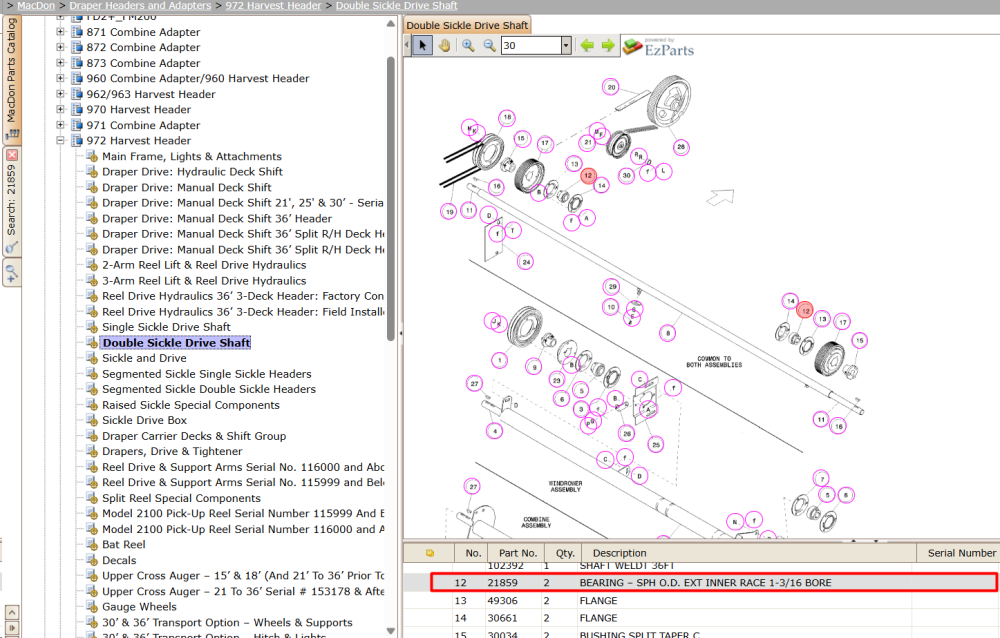
Task: Click the EzParts logo
Action: tap(658, 47)
